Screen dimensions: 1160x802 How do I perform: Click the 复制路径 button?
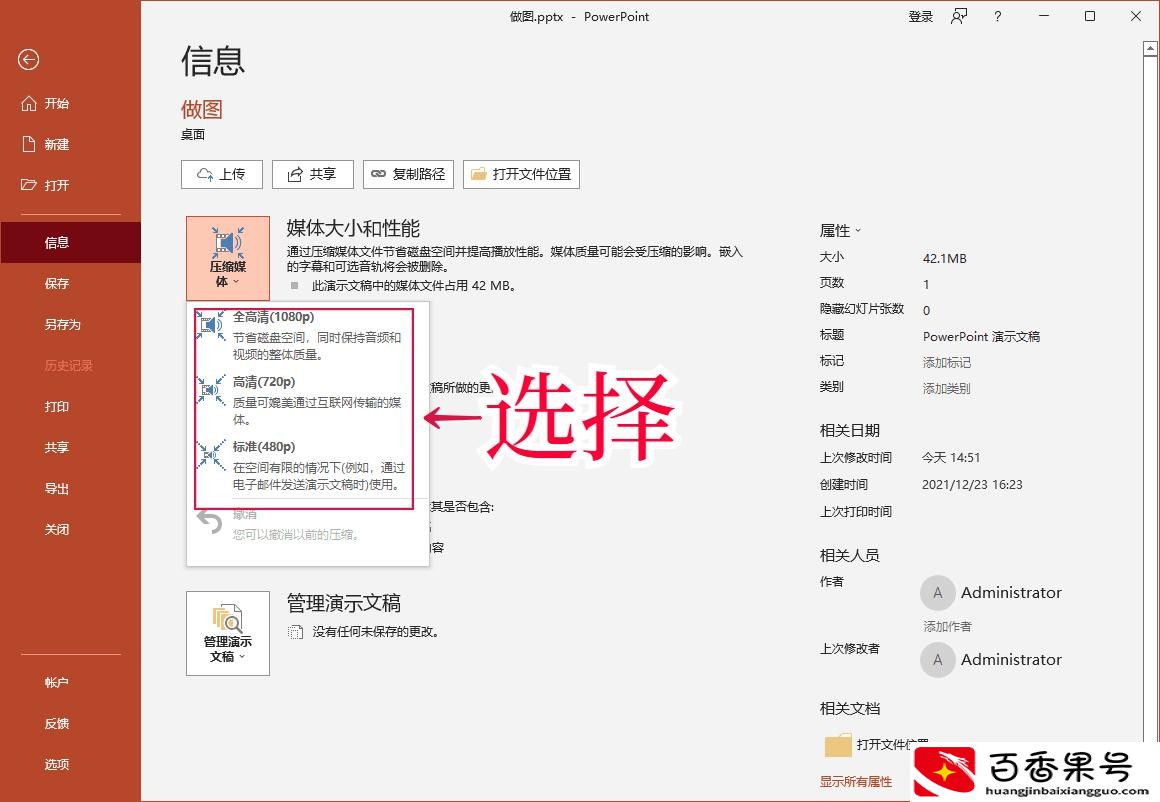pyautogui.click(x=408, y=174)
